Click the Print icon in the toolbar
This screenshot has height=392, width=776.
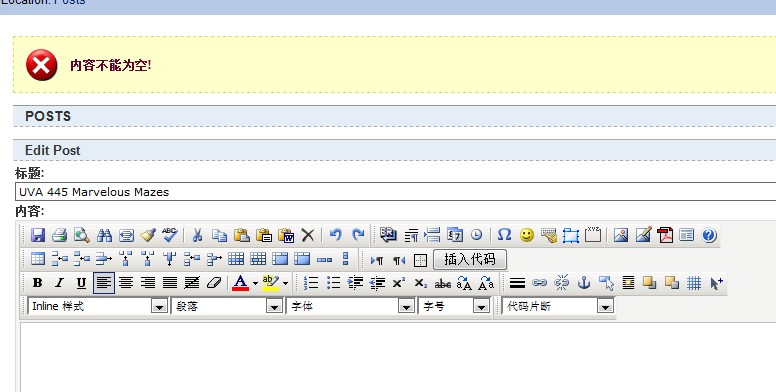pyautogui.click(x=59, y=235)
